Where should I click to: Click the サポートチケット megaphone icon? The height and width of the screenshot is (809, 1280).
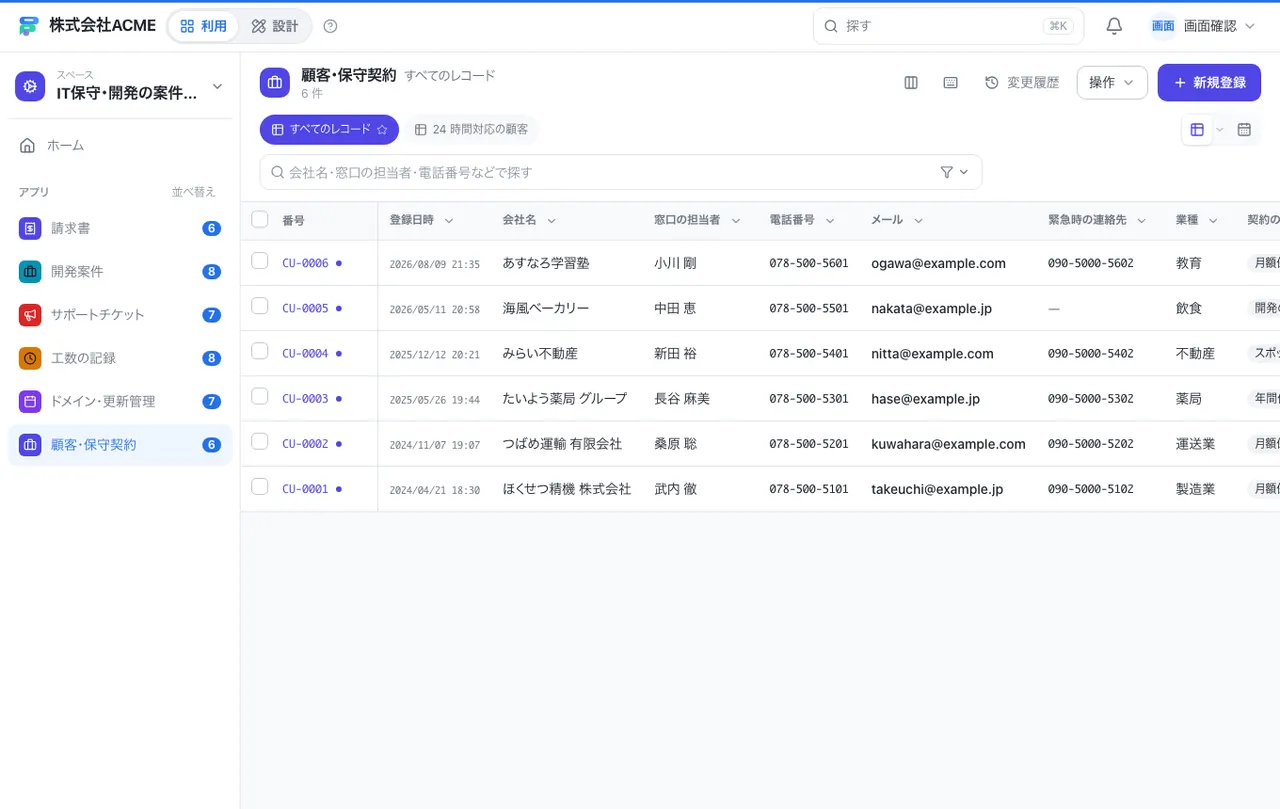[x=30, y=315]
